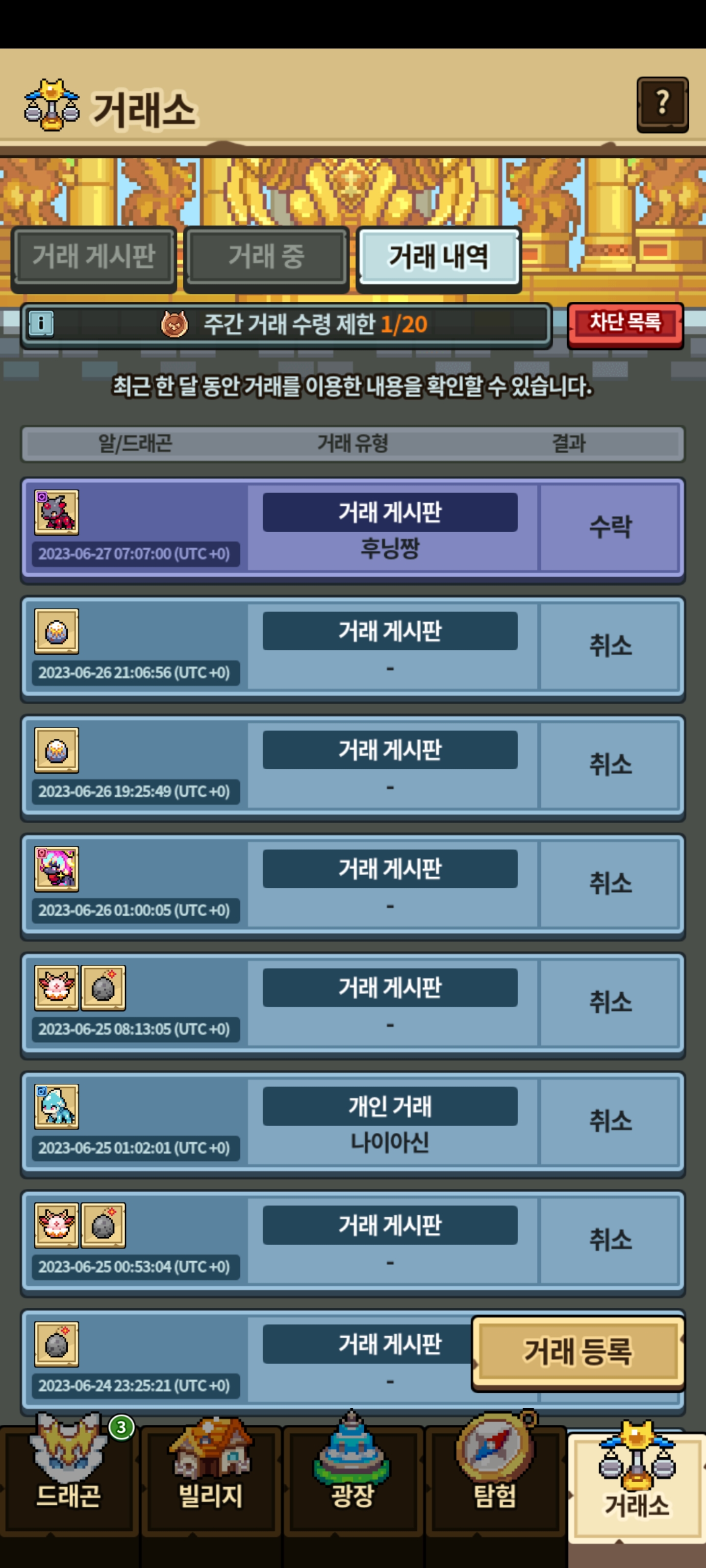
Task: Tap the egg icon in 21:06:56 trade row
Action: (x=57, y=631)
